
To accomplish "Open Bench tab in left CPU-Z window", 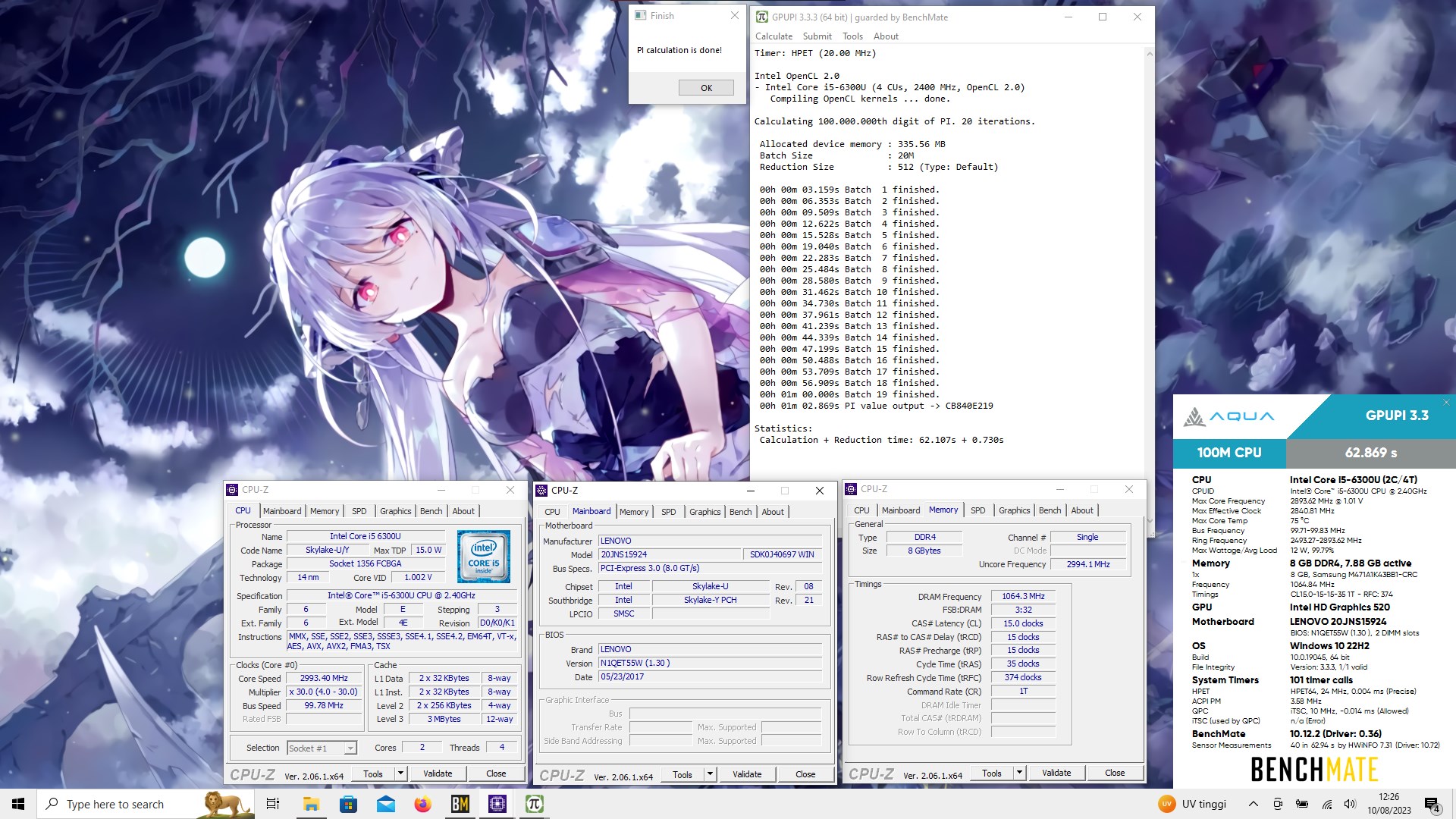I will click(431, 511).
